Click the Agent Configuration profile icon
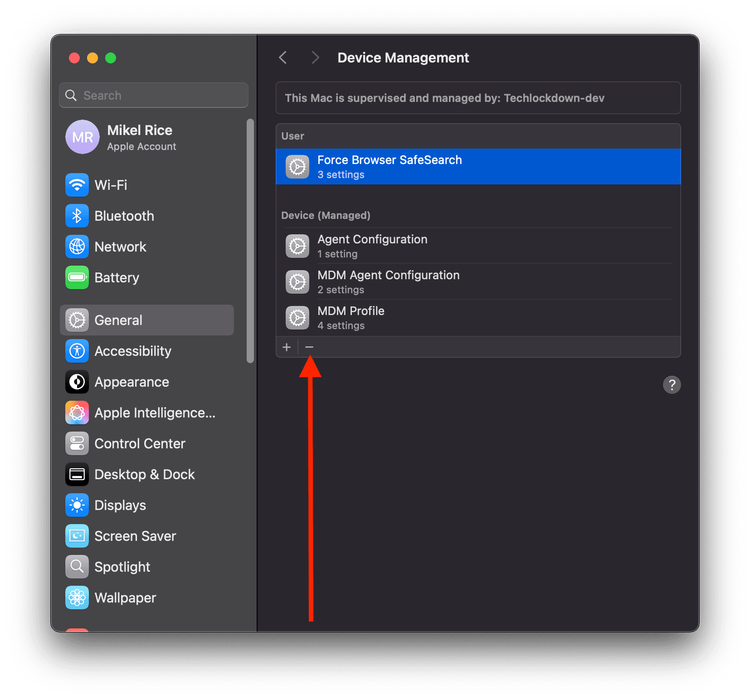750x699 pixels. pyautogui.click(x=298, y=246)
